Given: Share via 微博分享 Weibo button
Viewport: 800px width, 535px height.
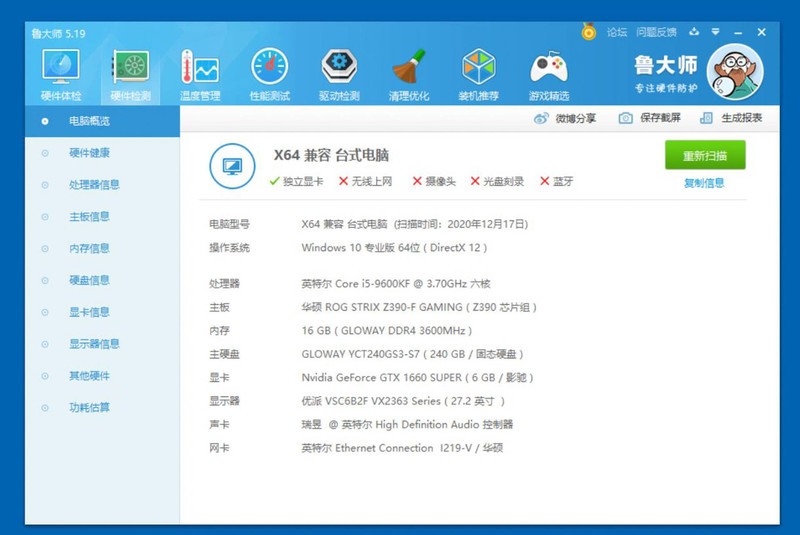Looking at the screenshot, I should pyautogui.click(x=565, y=118).
